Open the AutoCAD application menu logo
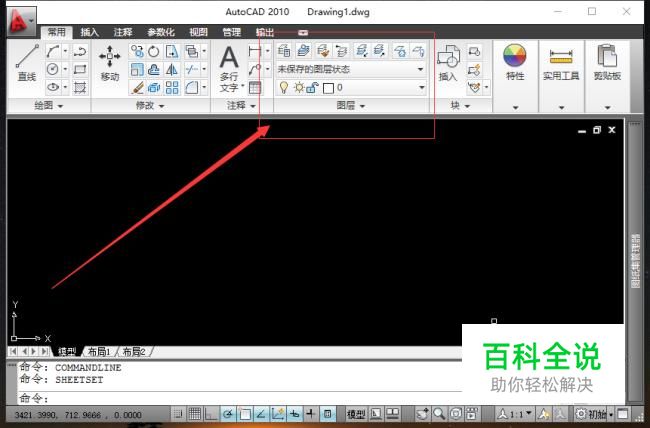The width and height of the screenshot is (650, 428). tap(21, 21)
